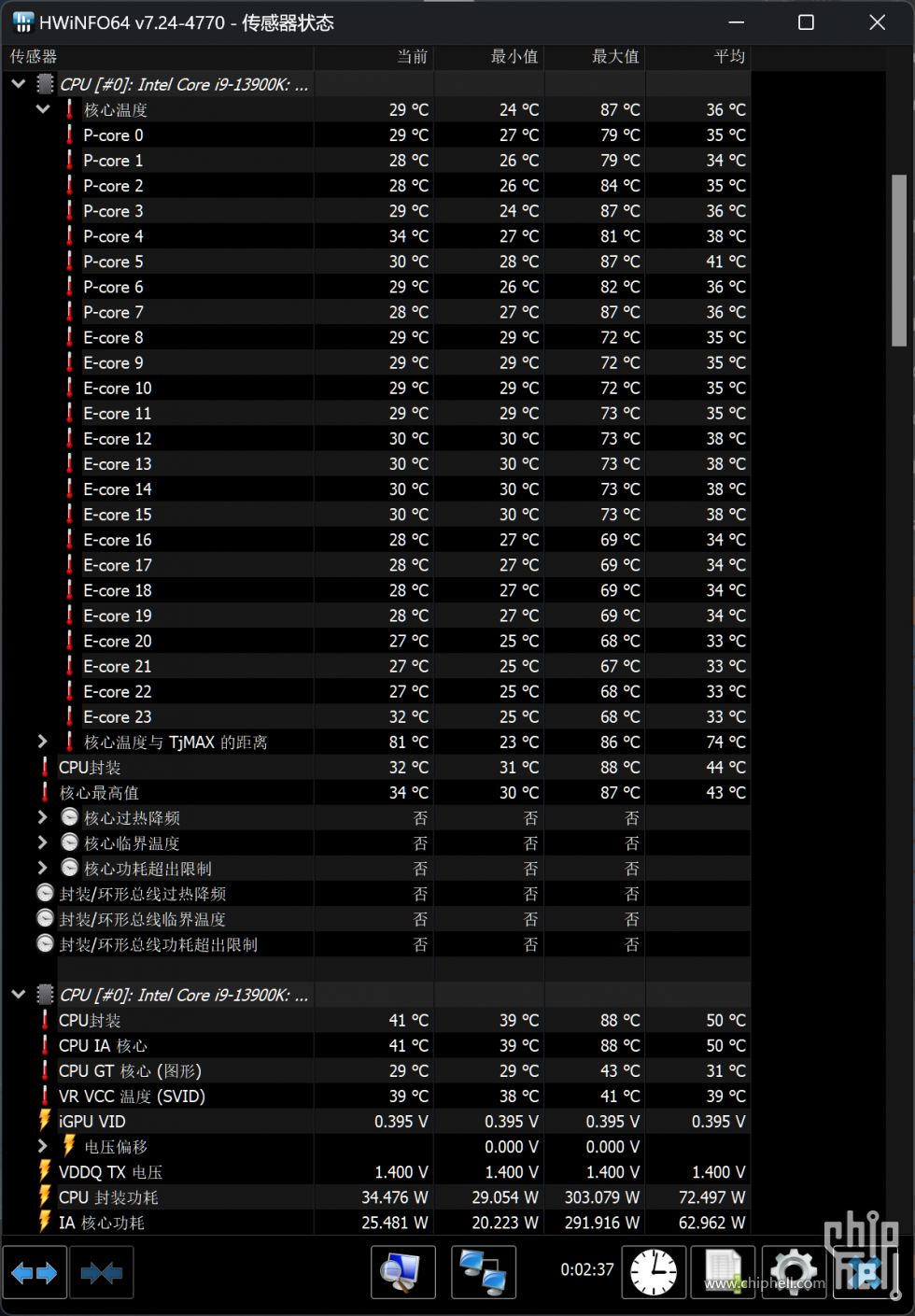Screen dimensions: 915x1316
Task: Expand 核心温度与 TjMAX 的距离 row
Action: click(x=43, y=742)
